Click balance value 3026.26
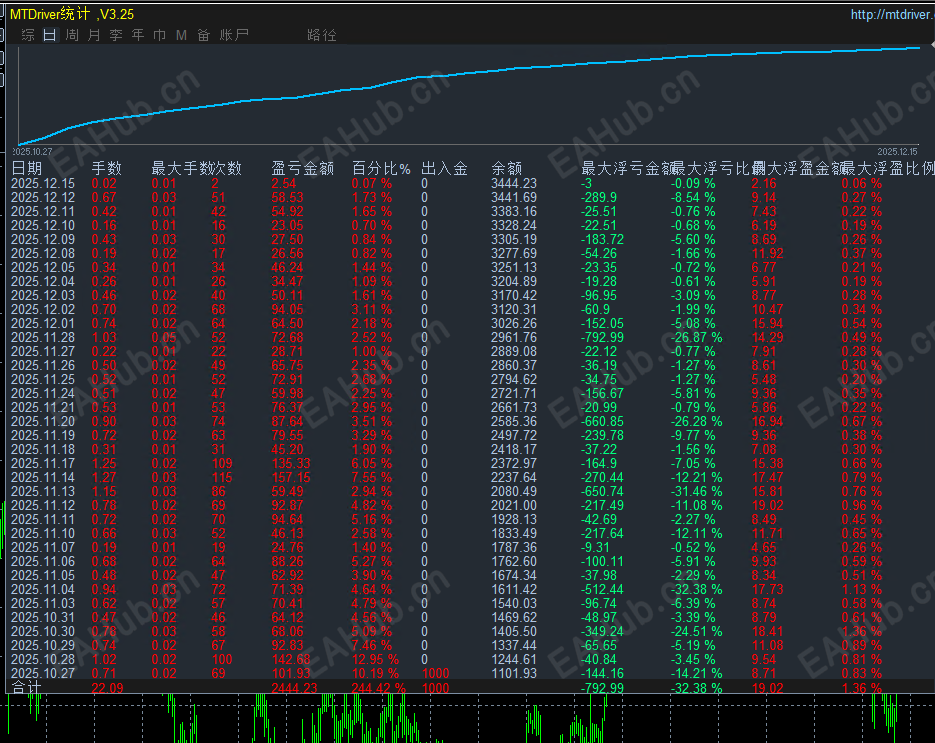This screenshot has height=743, width=935. click(x=513, y=323)
